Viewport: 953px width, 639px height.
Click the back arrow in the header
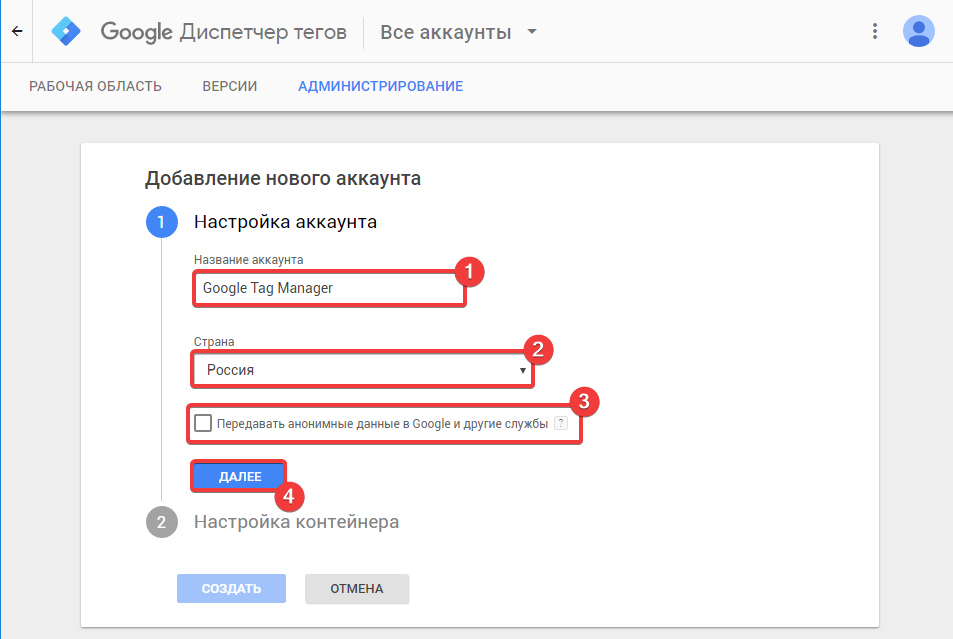(16, 31)
